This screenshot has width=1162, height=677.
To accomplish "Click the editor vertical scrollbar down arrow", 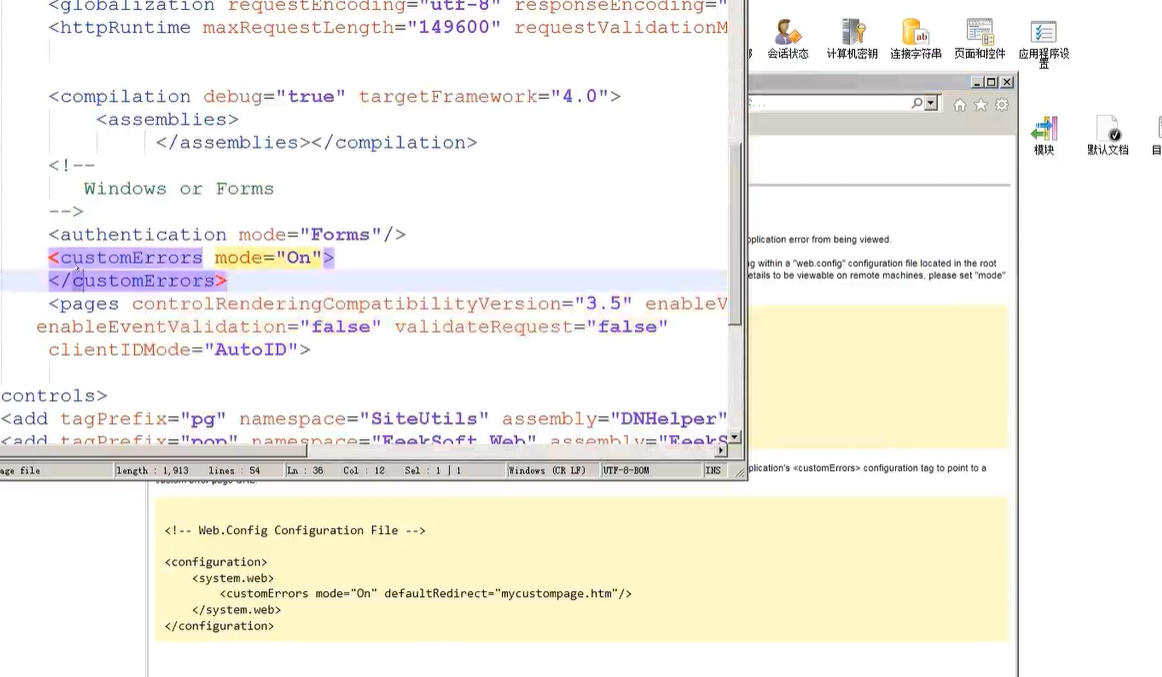I will 735,437.
